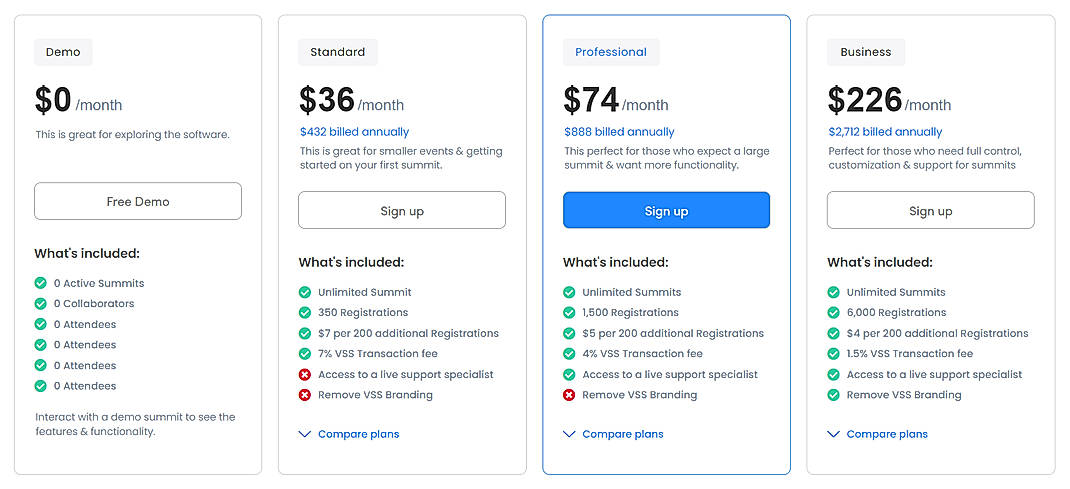
Task: Click green check beside 350 Registrations
Action: click(x=305, y=312)
